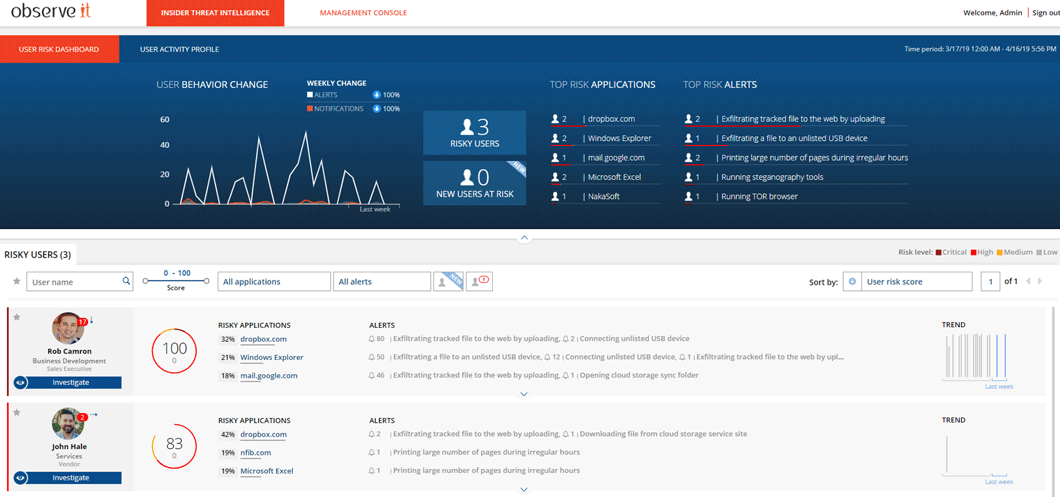Click the next page arrow
This screenshot has width=1060, height=497.
pyautogui.click(x=1040, y=282)
